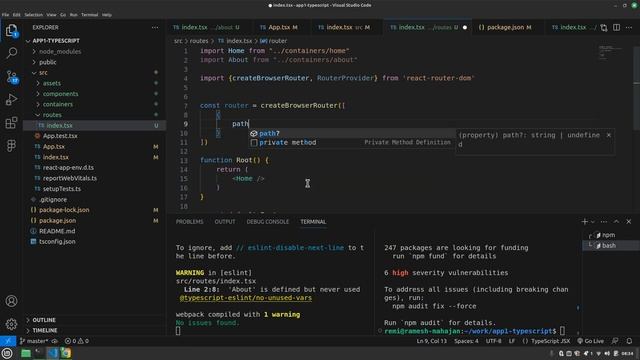Open package-lock.json file
Viewport: 640px width, 360px height.
coord(64,210)
